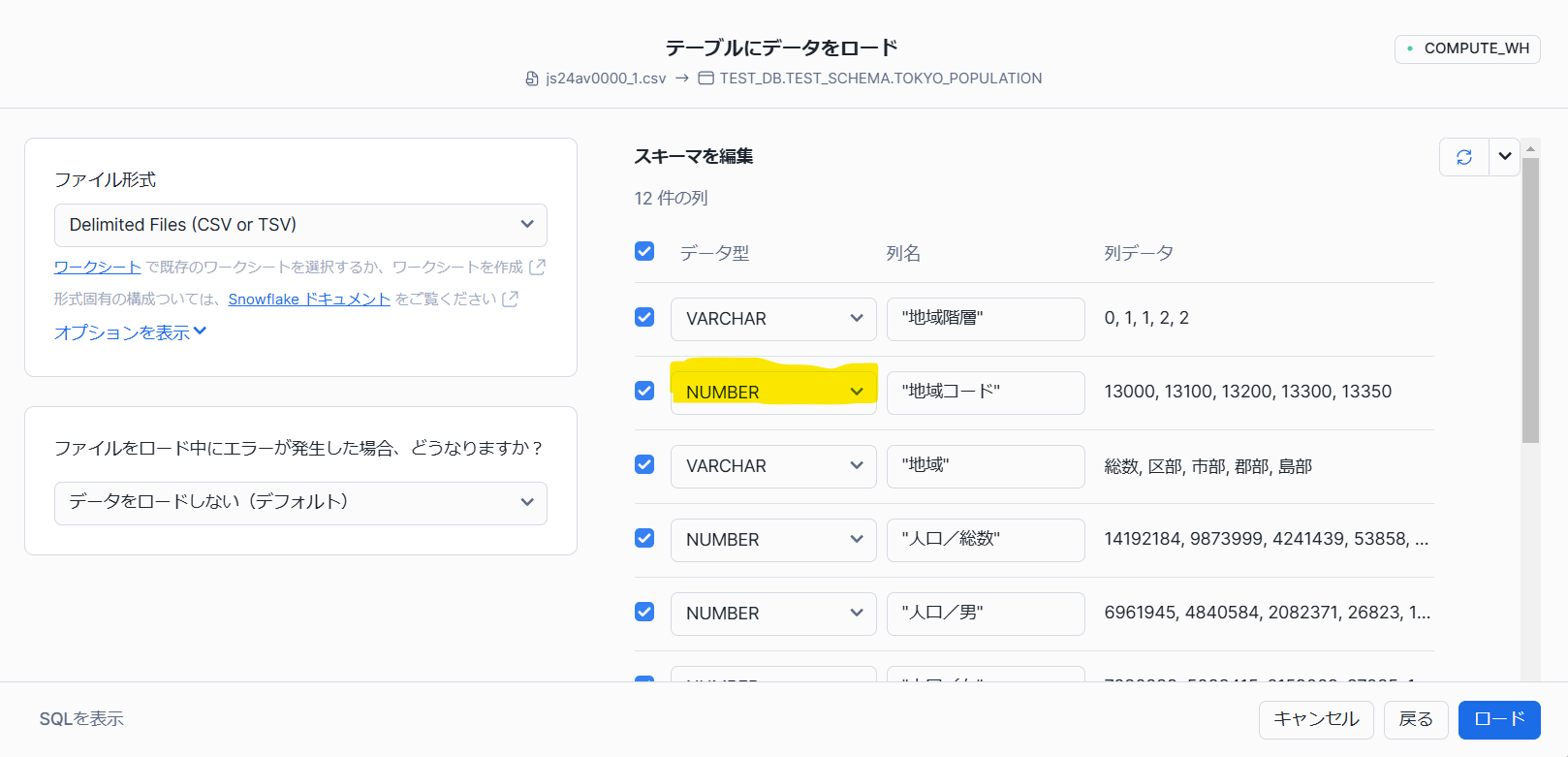
Task: Open the error handling データをロードしない dropdown
Action: point(300,503)
